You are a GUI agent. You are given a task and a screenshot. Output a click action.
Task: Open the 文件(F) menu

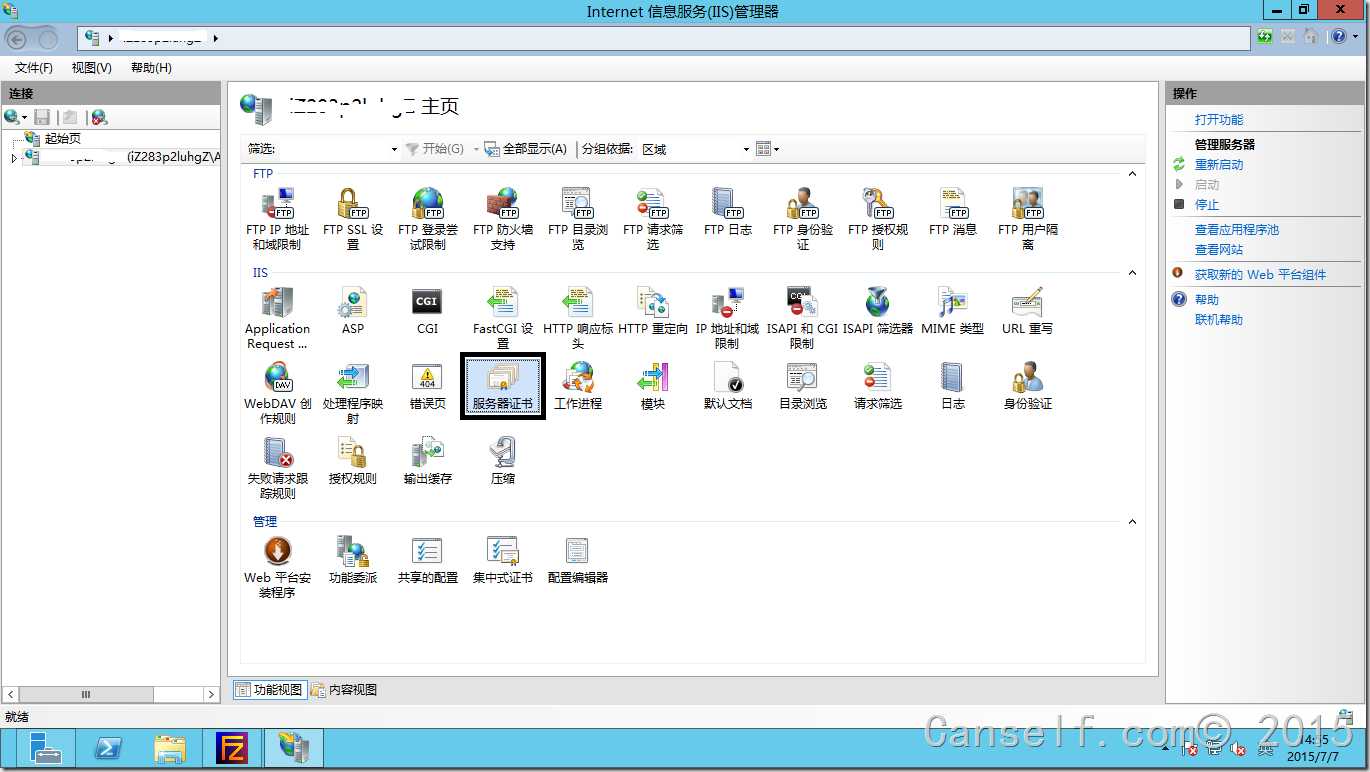34,68
